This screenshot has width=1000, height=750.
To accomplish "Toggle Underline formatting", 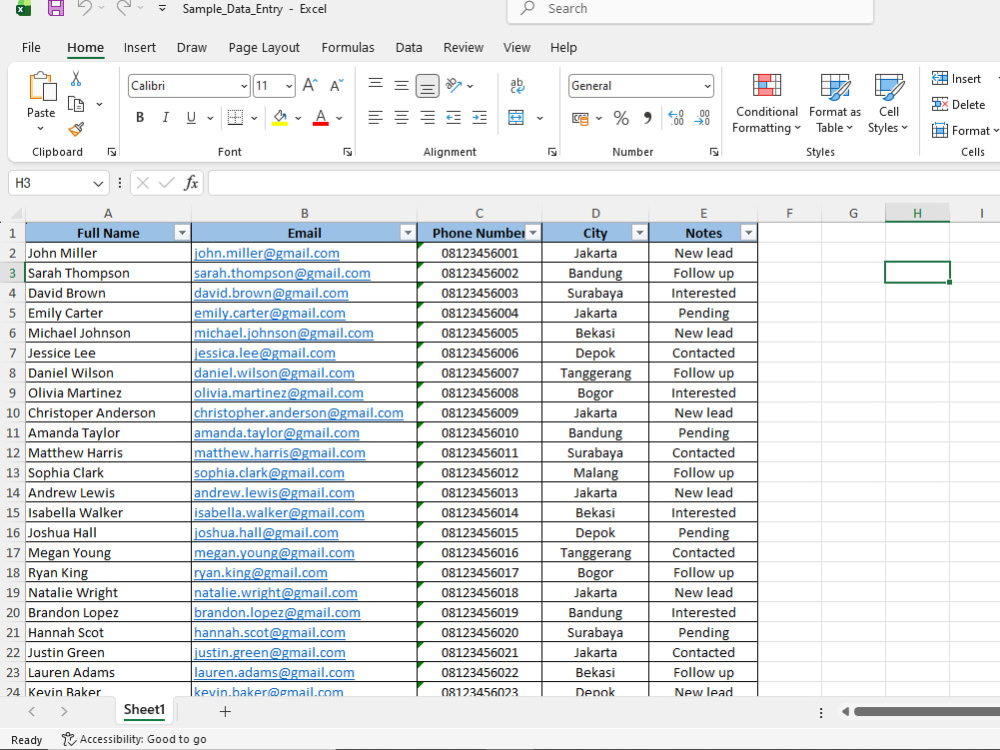I will [x=191, y=117].
